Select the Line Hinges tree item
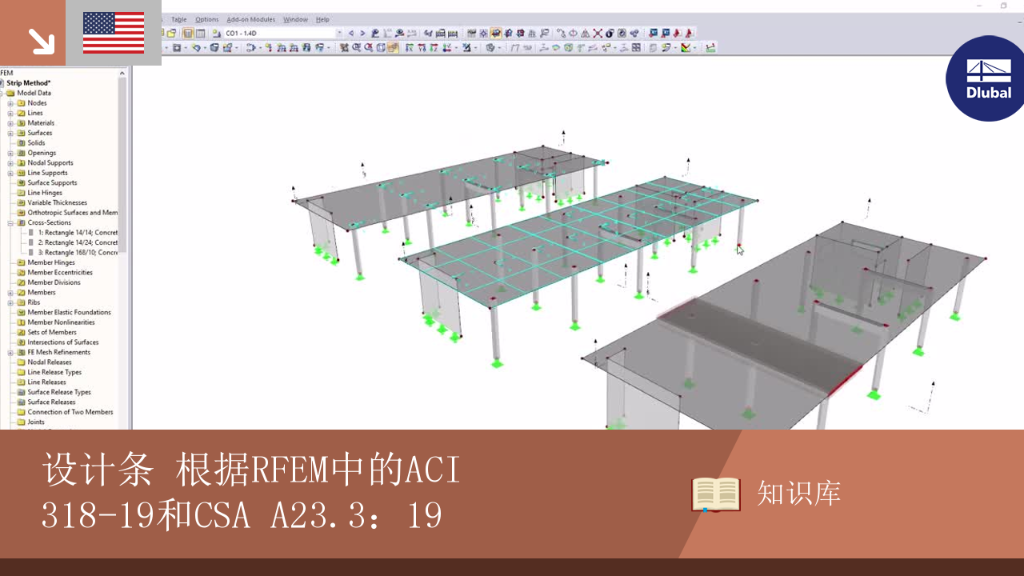Image resolution: width=1024 pixels, height=576 pixels. [44, 193]
